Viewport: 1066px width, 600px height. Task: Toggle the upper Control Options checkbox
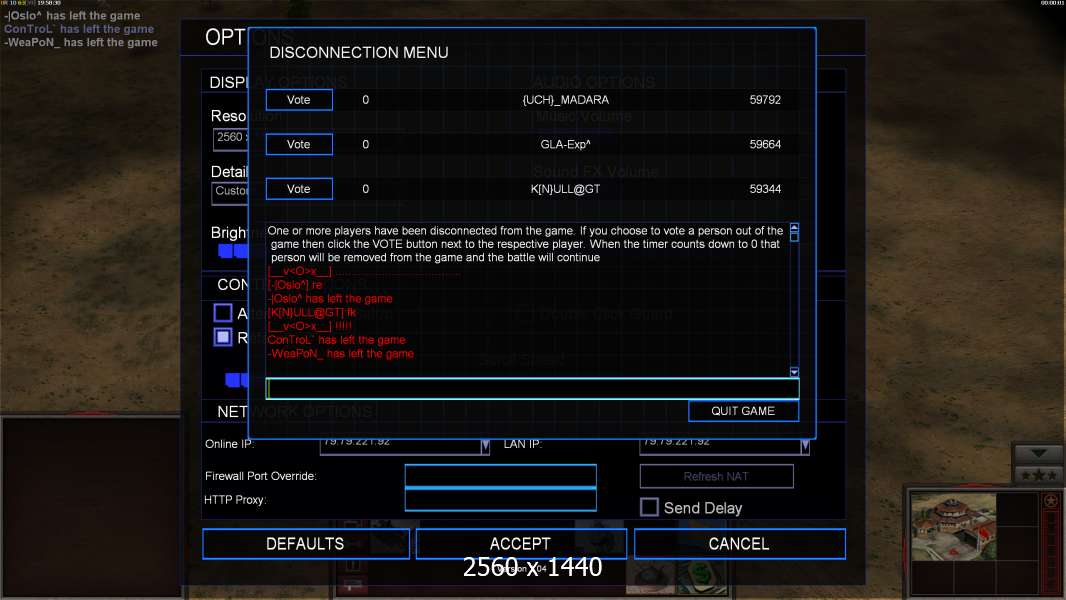point(223,313)
